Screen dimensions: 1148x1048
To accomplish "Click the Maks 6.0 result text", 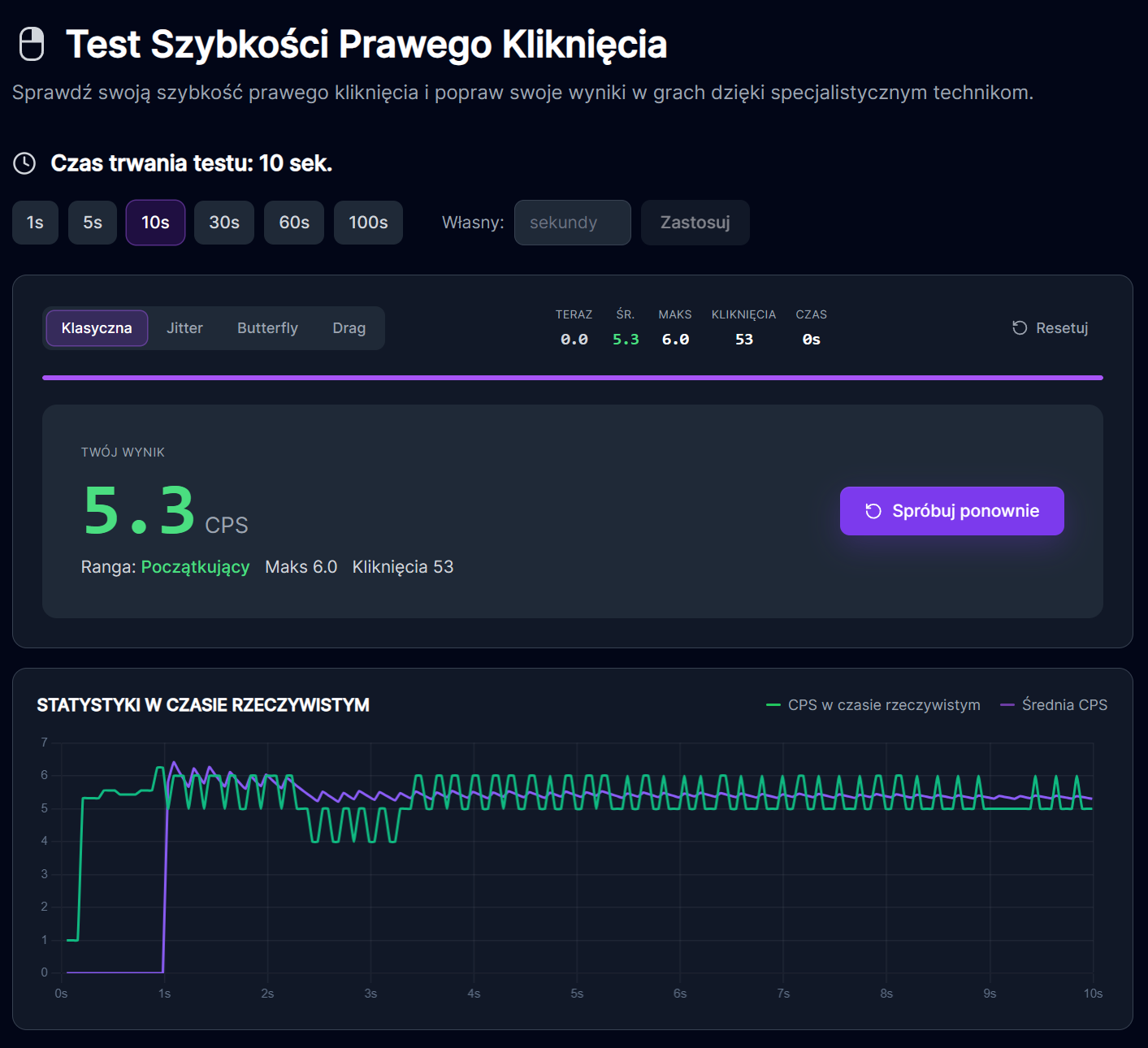I will click(301, 567).
